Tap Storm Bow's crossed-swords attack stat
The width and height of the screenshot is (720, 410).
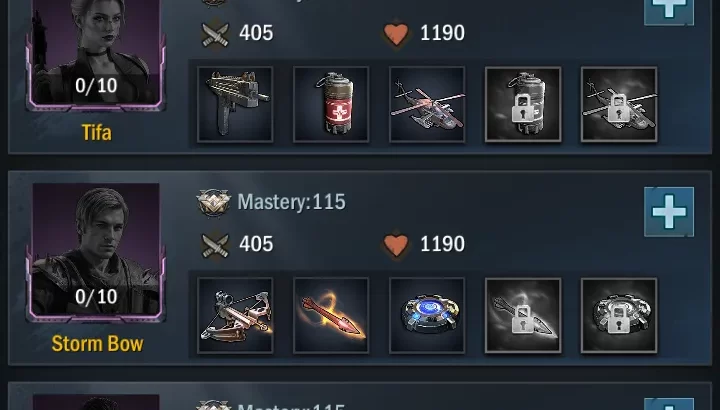(x=237, y=244)
